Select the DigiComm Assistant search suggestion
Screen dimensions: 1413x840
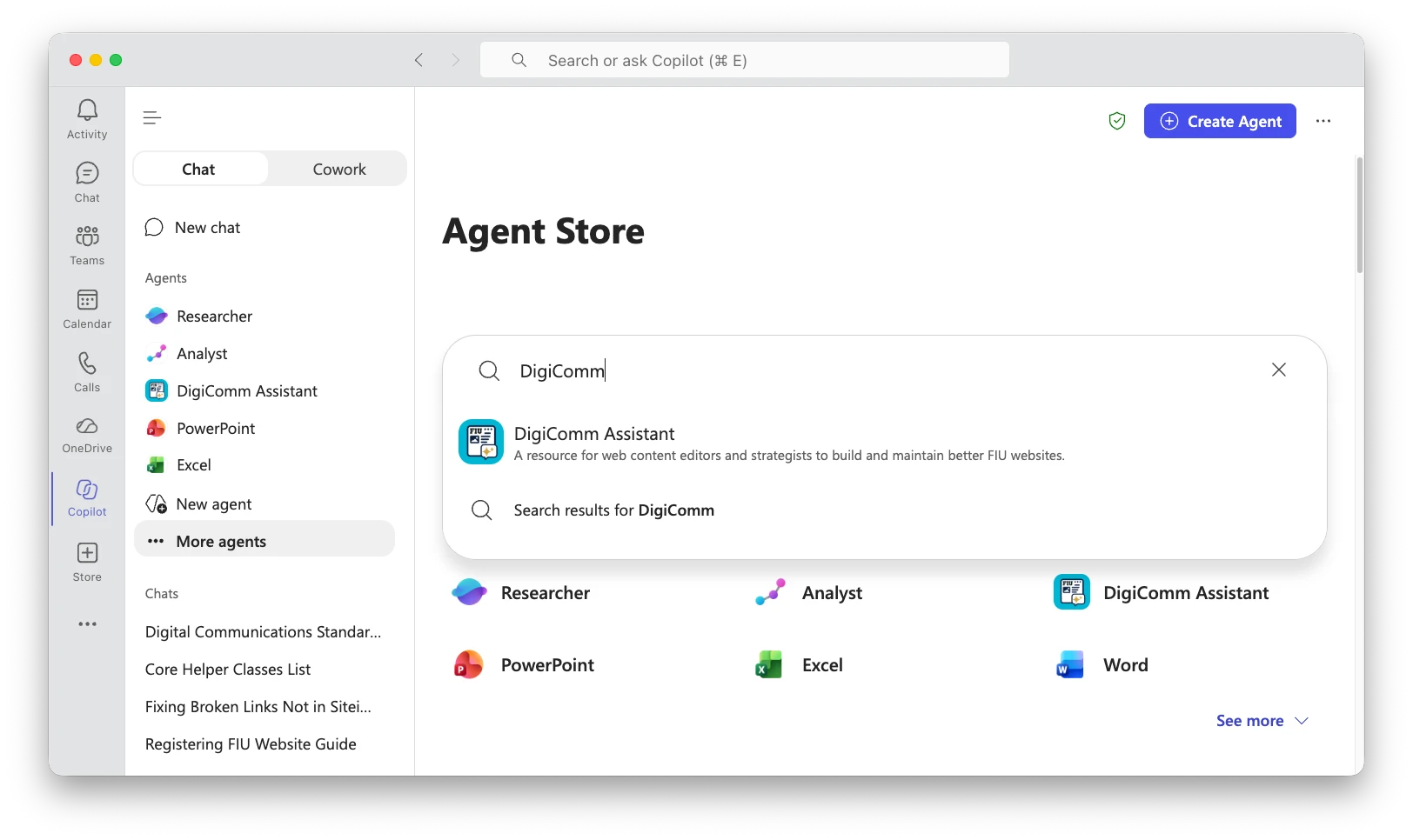884,443
